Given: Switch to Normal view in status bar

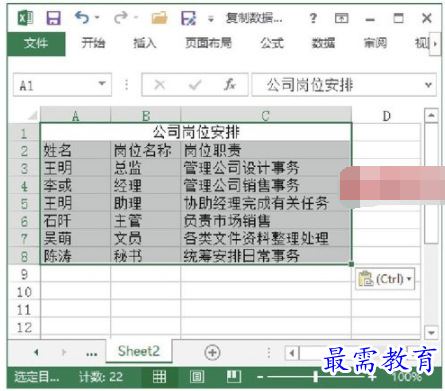Looking at the screenshot, I should (x=159, y=377).
